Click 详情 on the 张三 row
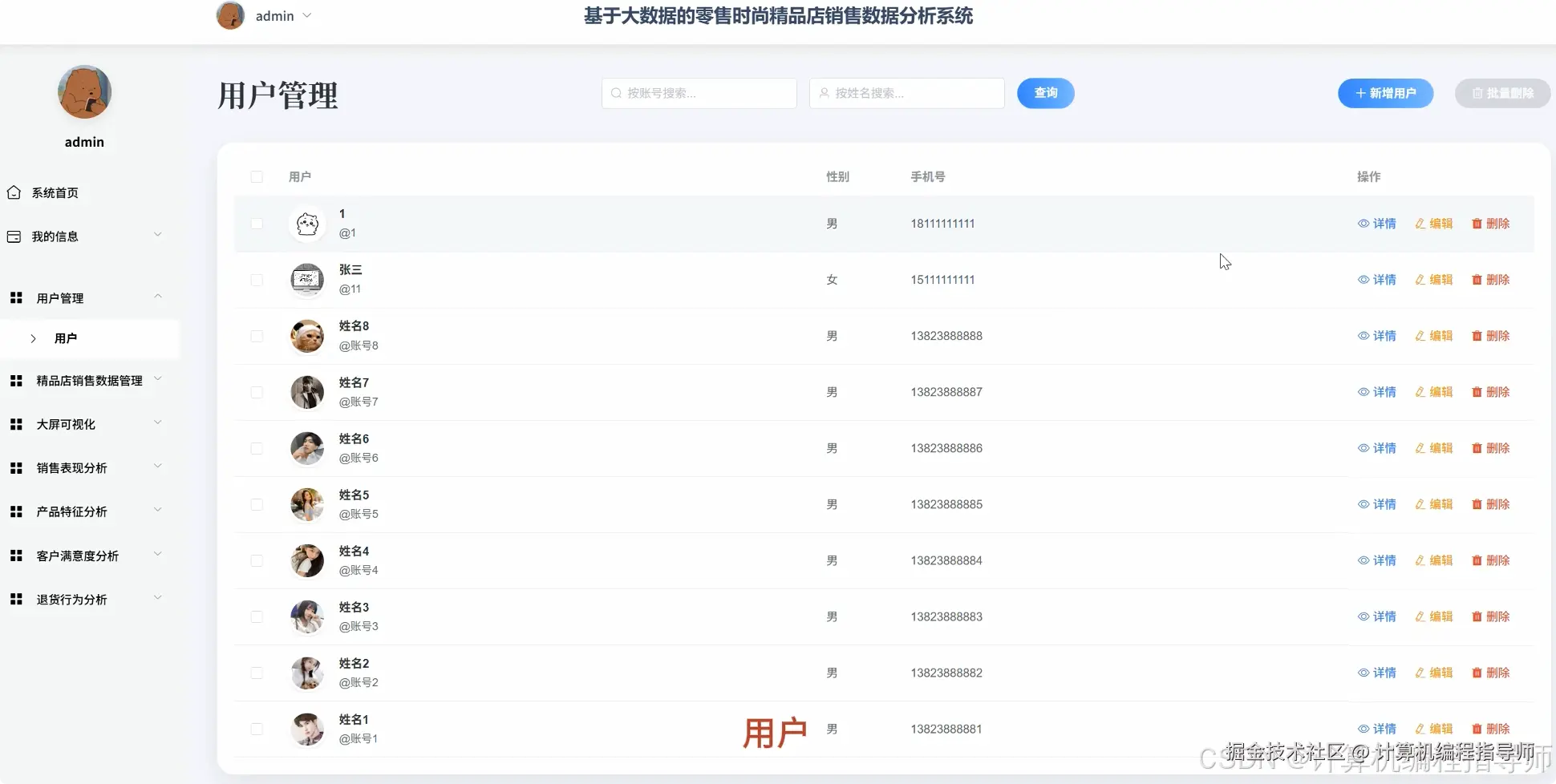1556x784 pixels. (x=1376, y=280)
